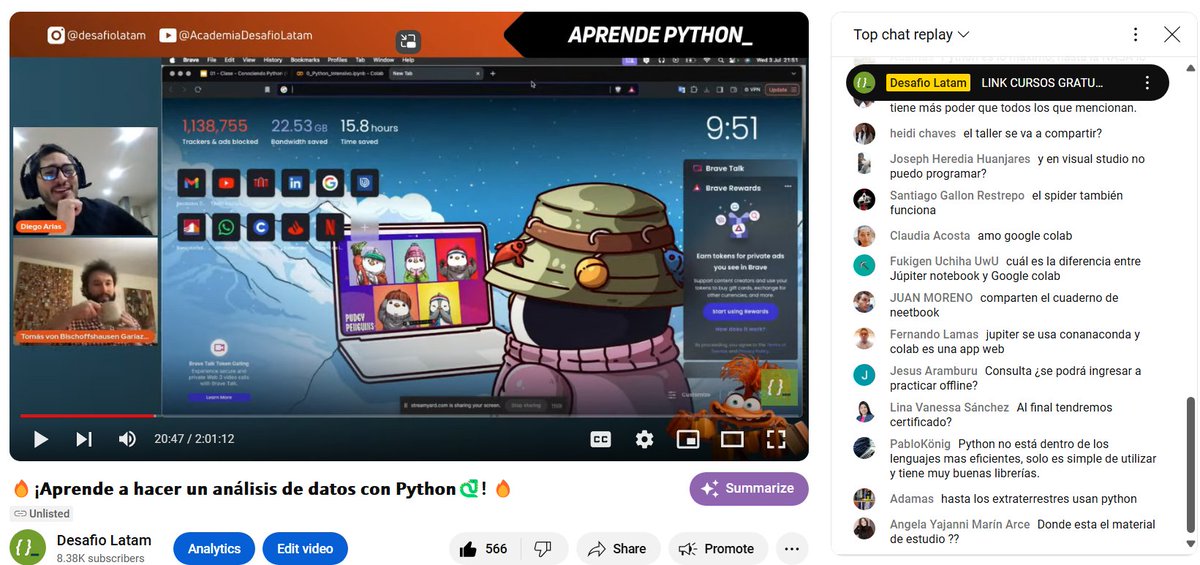The width and height of the screenshot is (1200, 565).
Task: Open the Desafio Latam channel avatar
Action: pos(27,548)
